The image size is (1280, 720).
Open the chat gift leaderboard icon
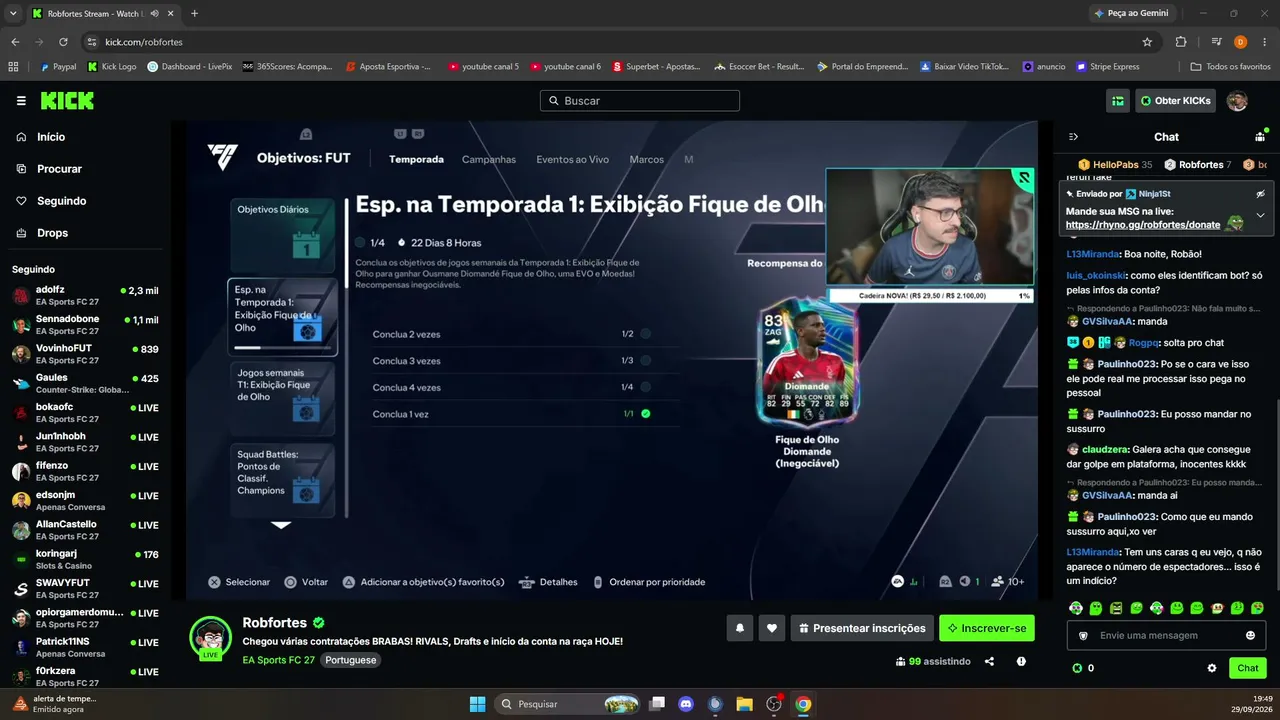1260,137
